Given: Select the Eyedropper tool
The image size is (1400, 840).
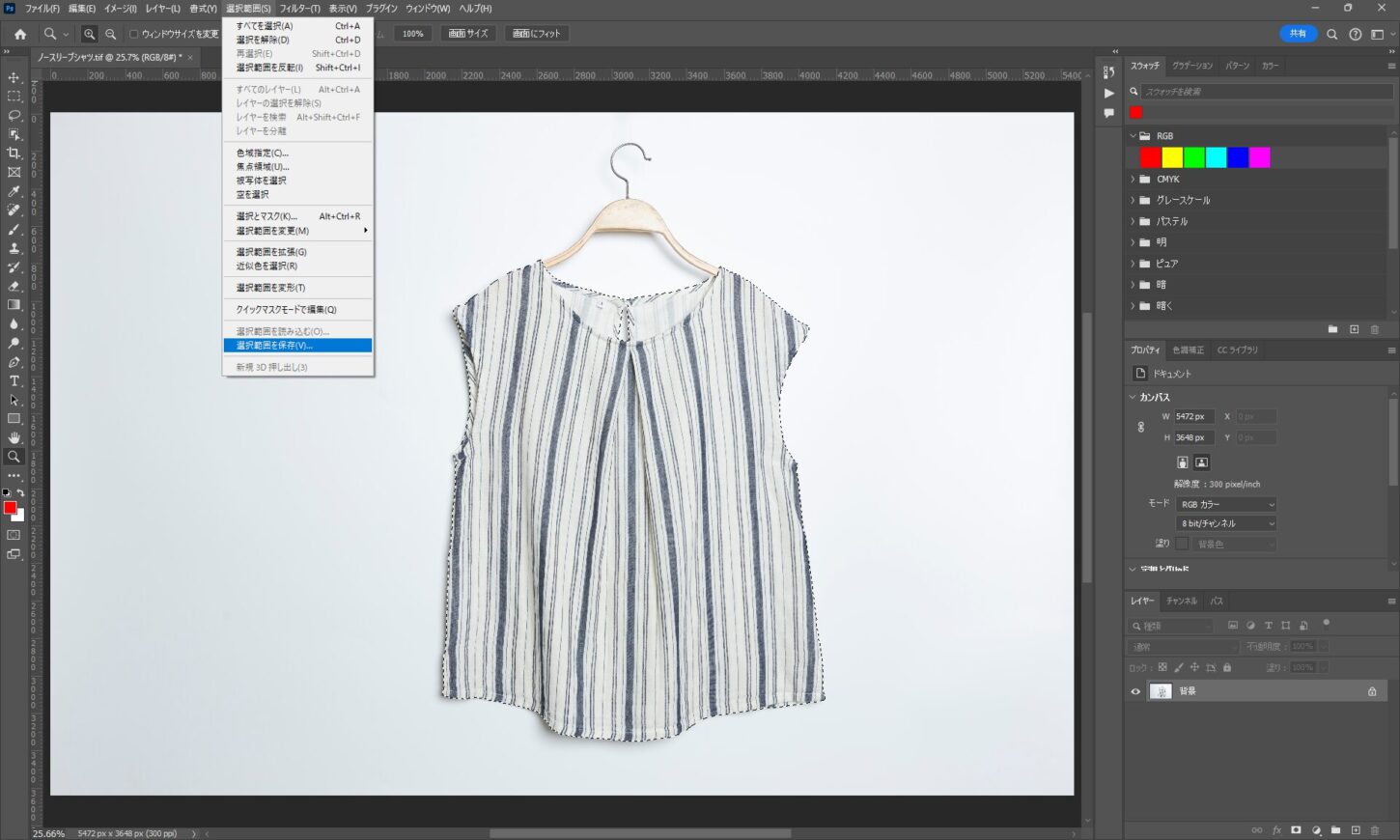Looking at the screenshot, I should tap(14, 191).
